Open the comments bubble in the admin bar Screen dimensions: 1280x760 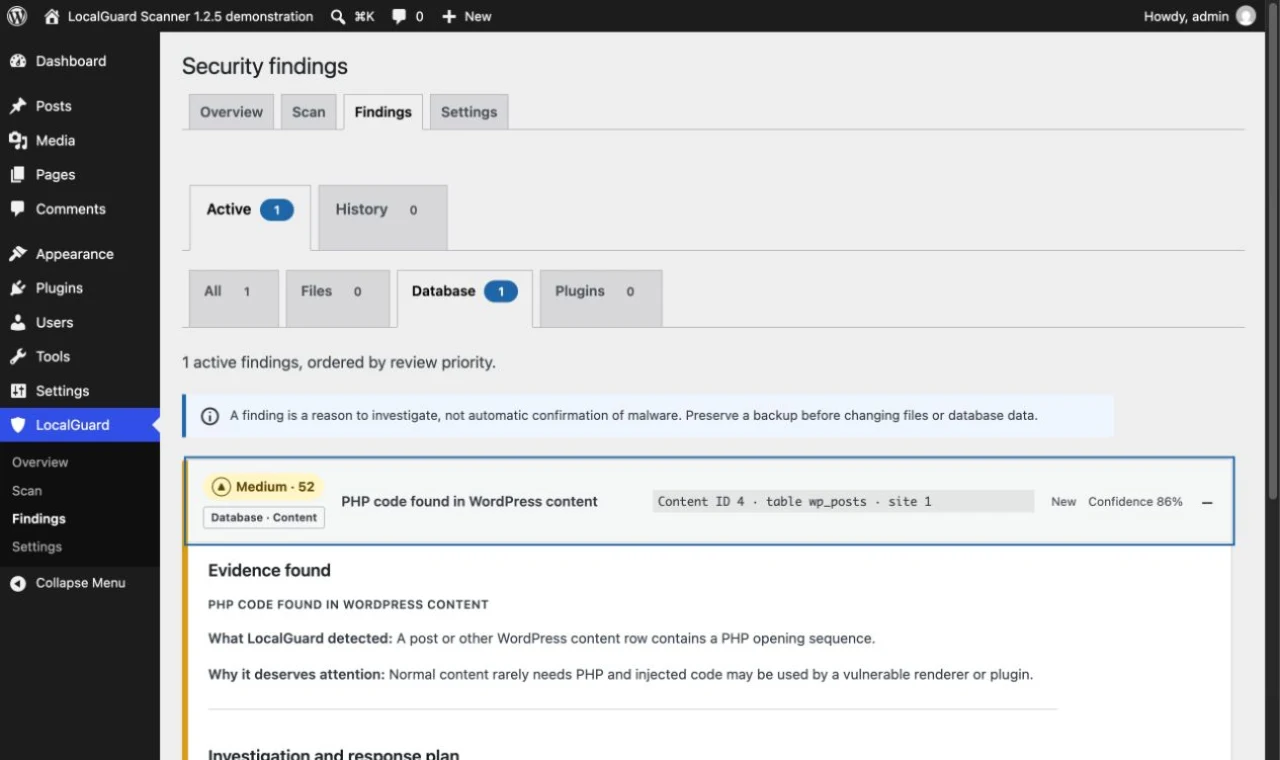(x=399, y=16)
